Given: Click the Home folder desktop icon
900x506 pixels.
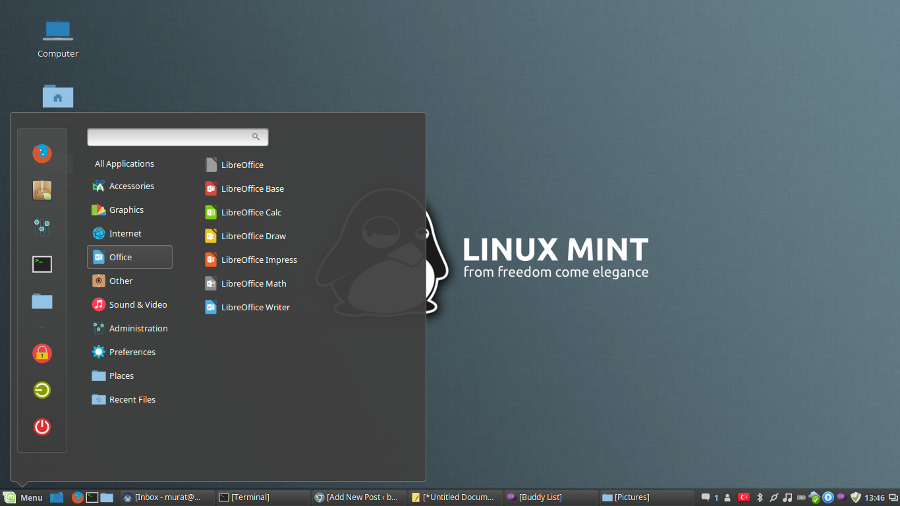Looking at the screenshot, I should 58,98.
